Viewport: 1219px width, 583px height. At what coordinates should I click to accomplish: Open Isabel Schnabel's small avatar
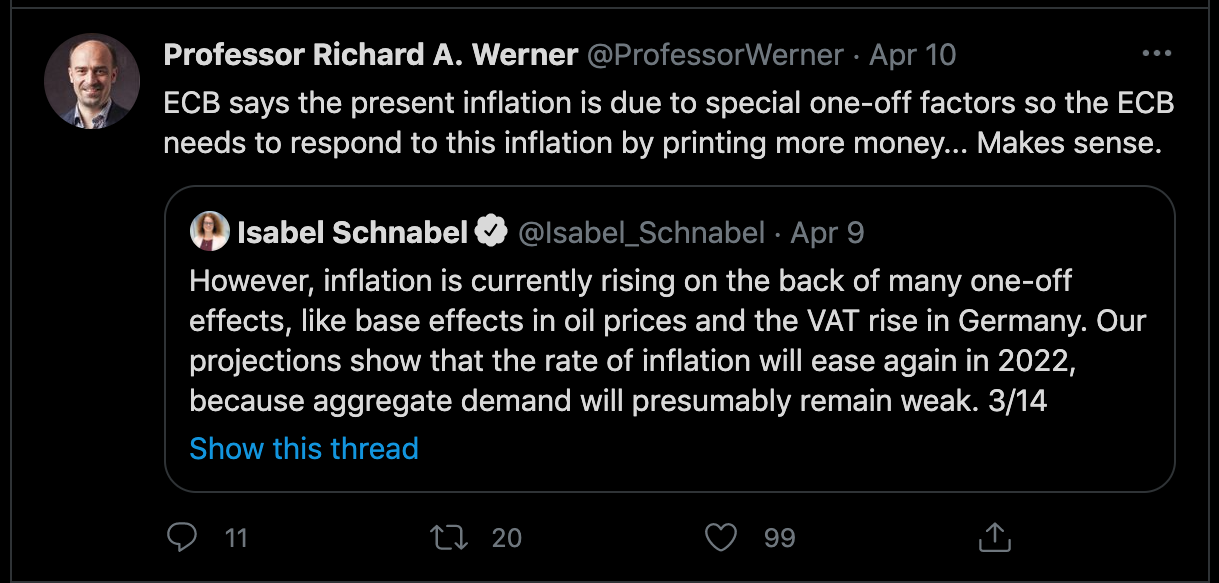[x=209, y=231]
